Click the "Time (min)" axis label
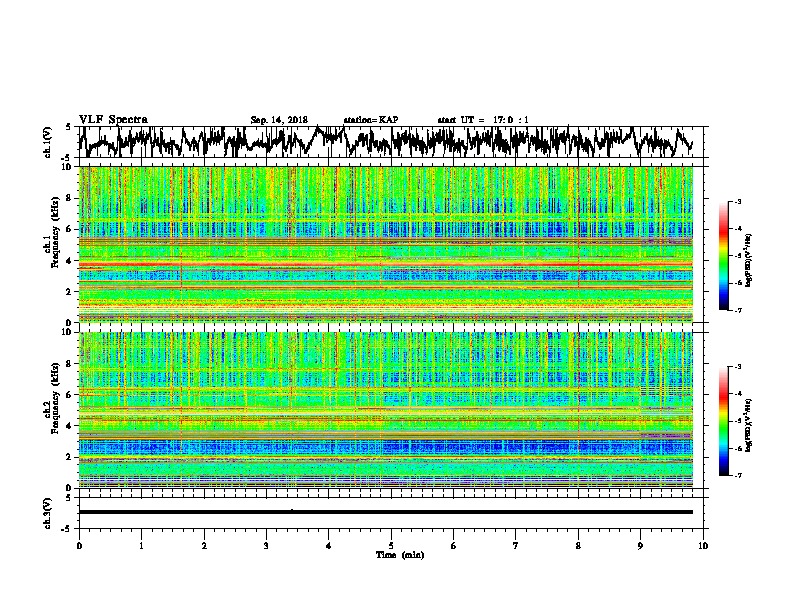Screen dimensions: 792x612 [x=400, y=555]
